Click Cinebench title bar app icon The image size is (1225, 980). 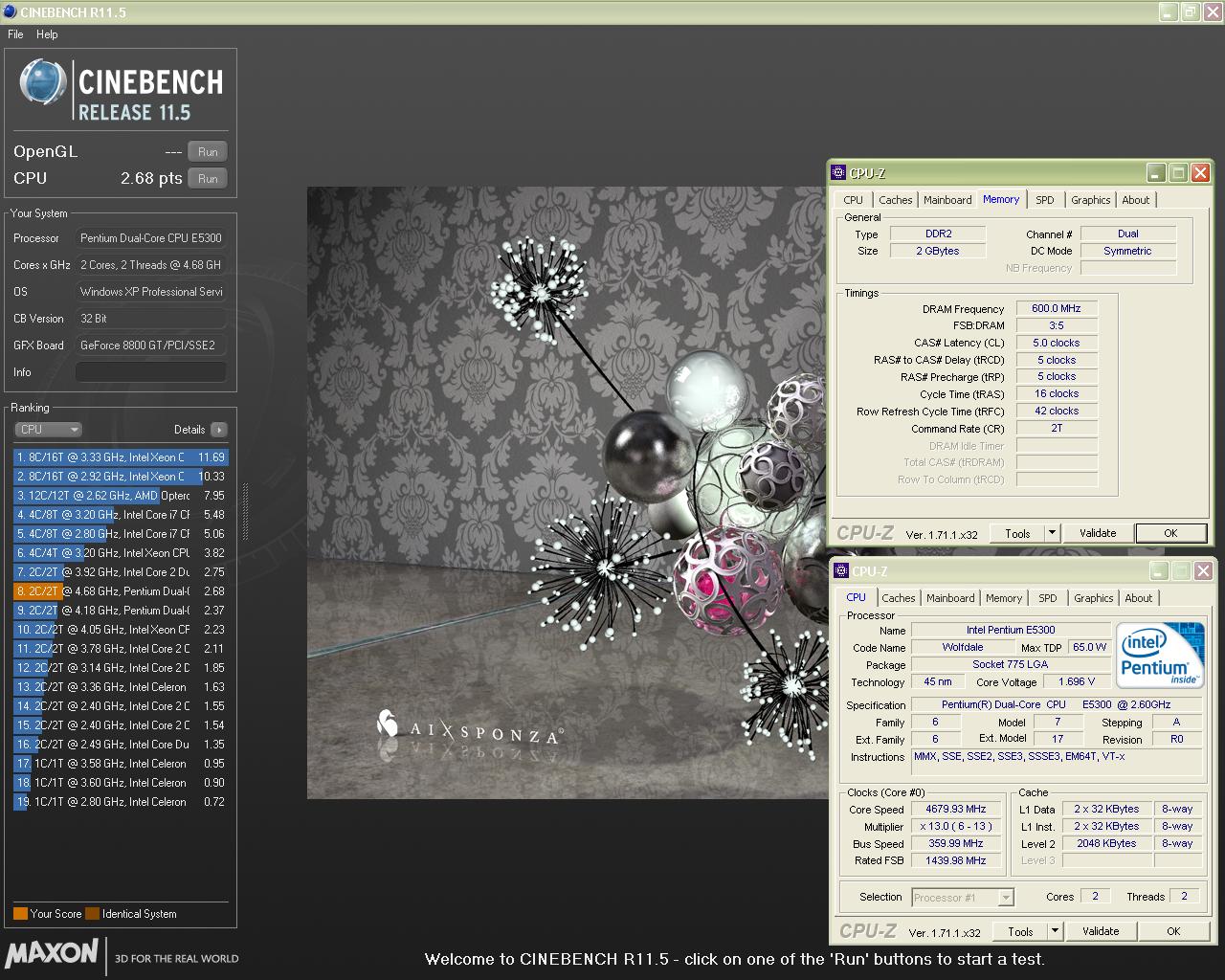point(10,12)
